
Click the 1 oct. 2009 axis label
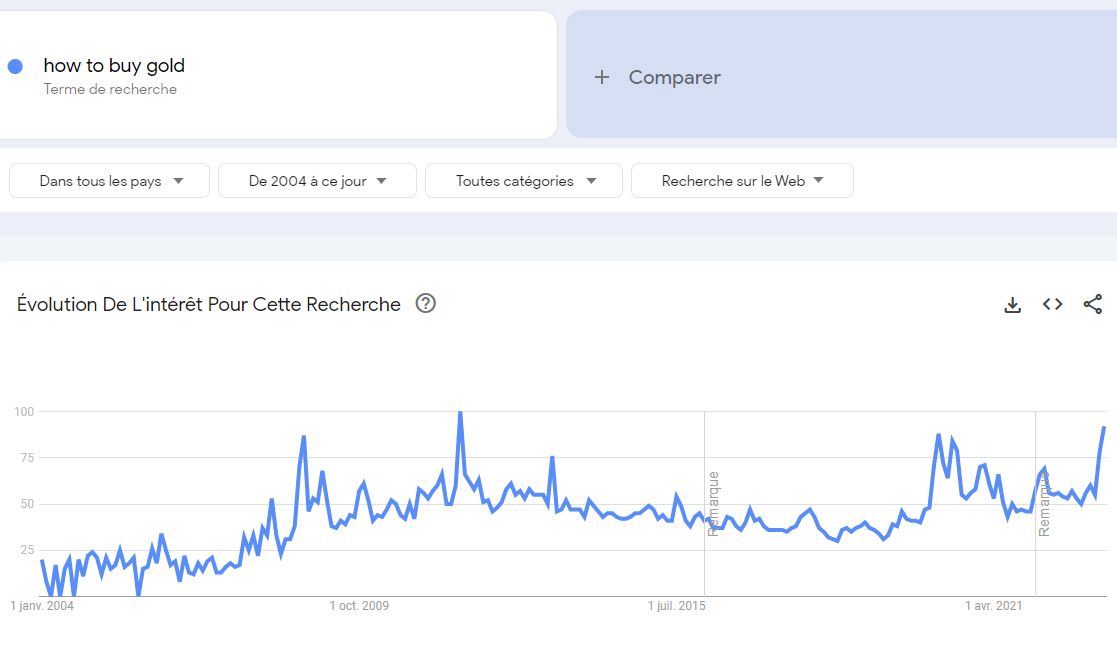(359, 606)
